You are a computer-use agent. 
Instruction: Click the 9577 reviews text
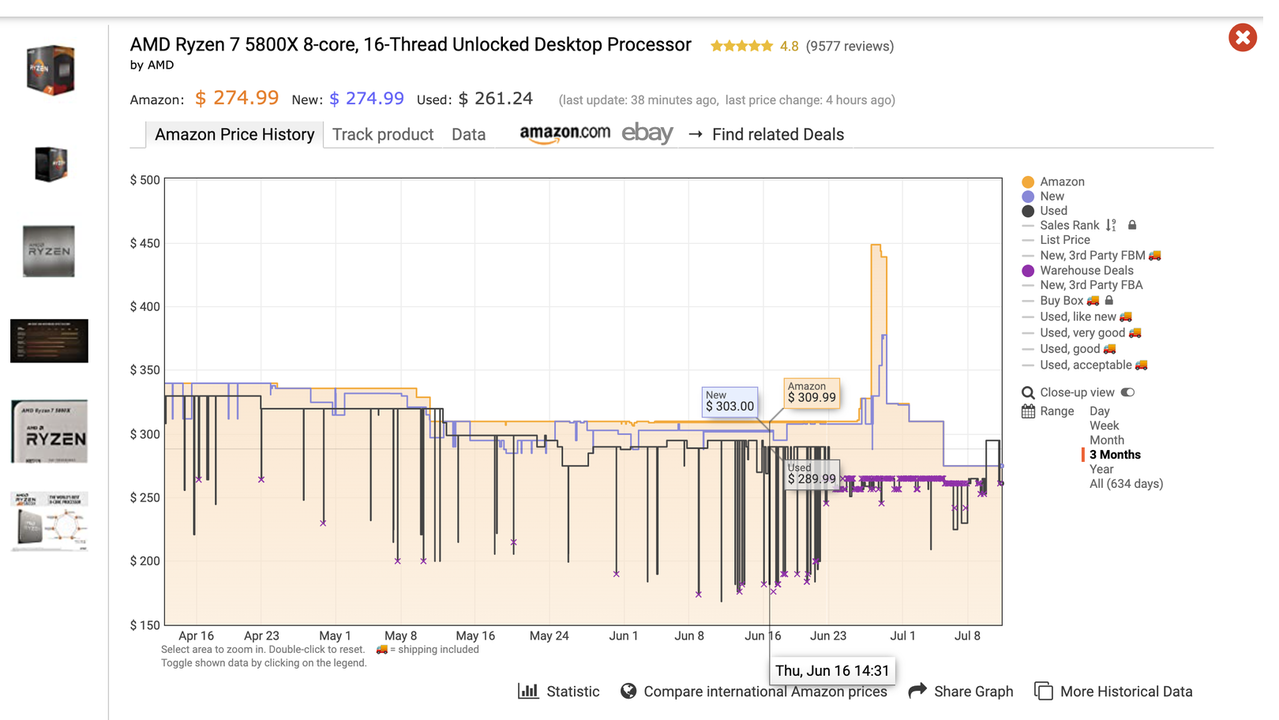tap(850, 46)
